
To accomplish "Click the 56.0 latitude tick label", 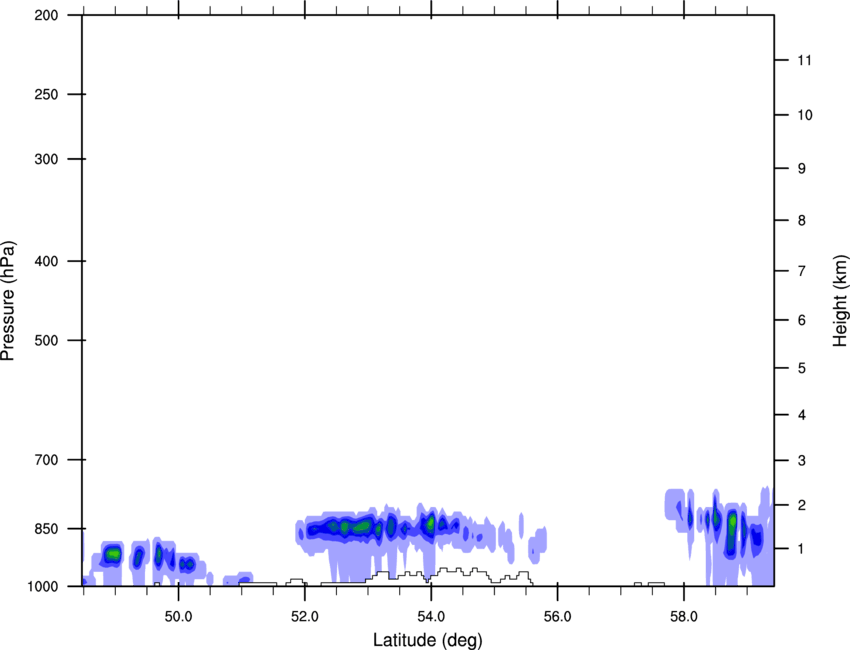I will click(557, 617).
